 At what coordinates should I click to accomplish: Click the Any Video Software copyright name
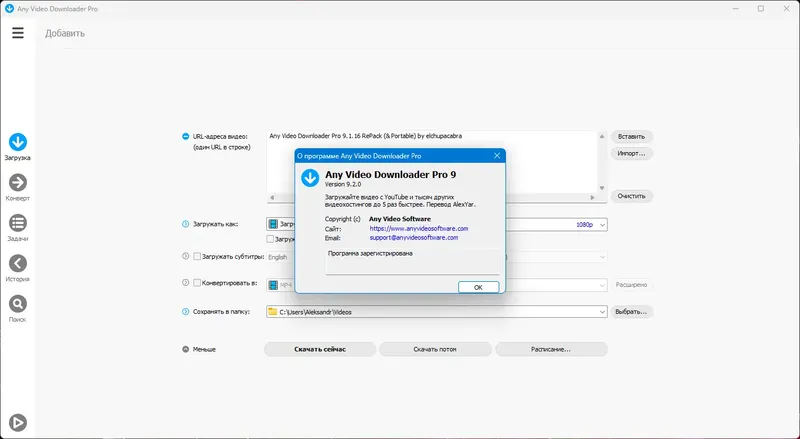click(400, 218)
